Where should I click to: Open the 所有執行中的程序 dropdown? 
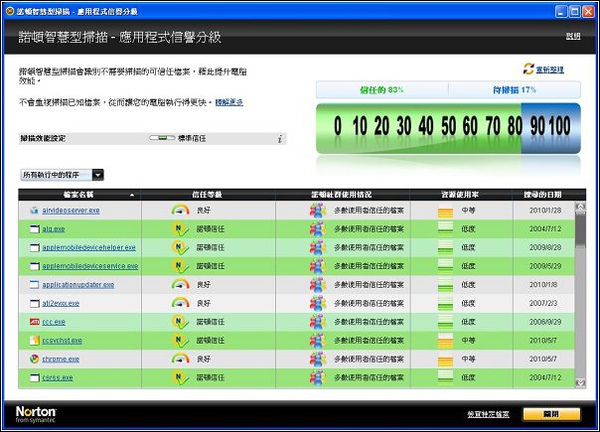62,174
